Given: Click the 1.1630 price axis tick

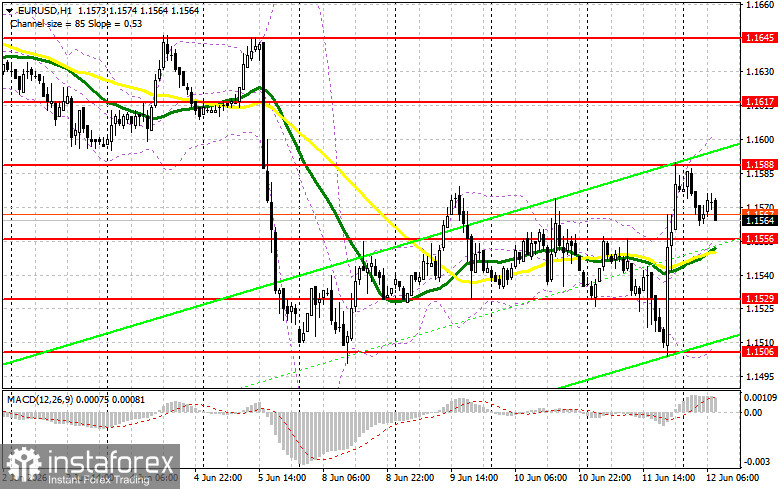Looking at the screenshot, I should tap(760, 72).
